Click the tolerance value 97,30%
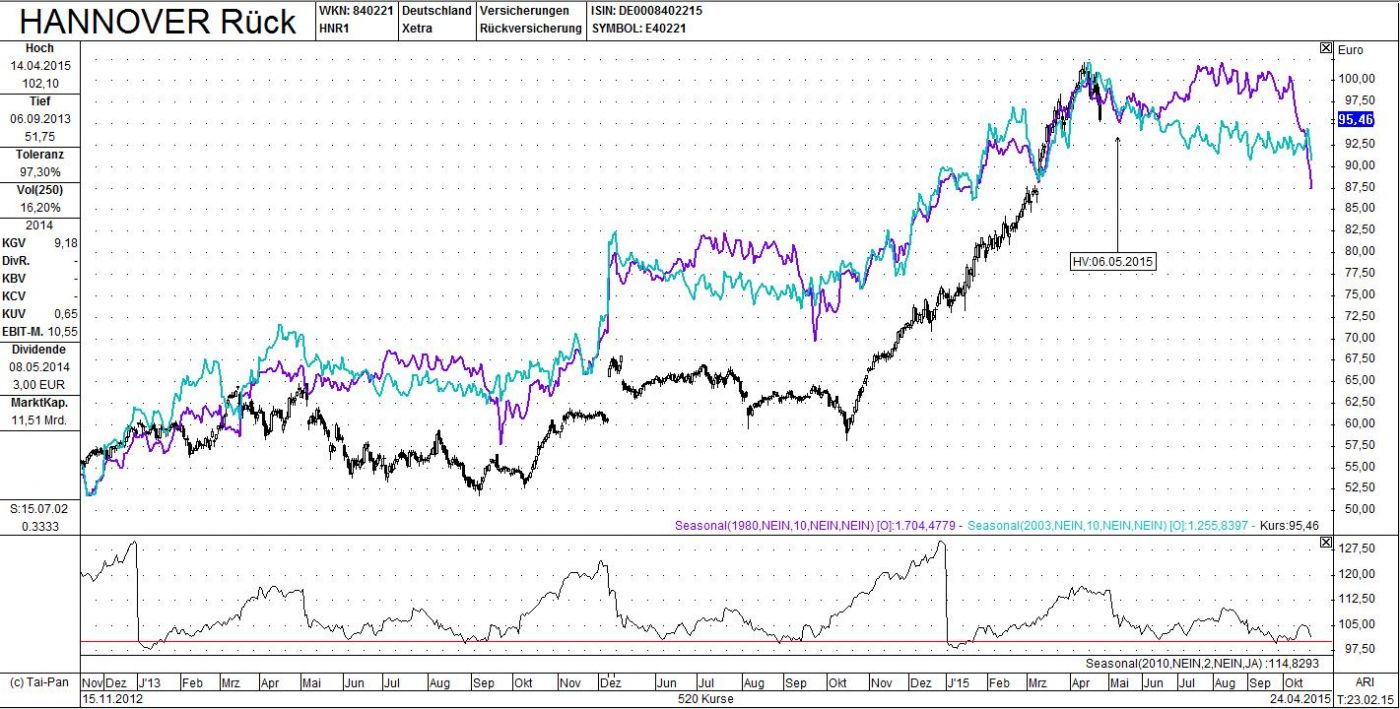The height and width of the screenshot is (709, 1400). [40, 172]
